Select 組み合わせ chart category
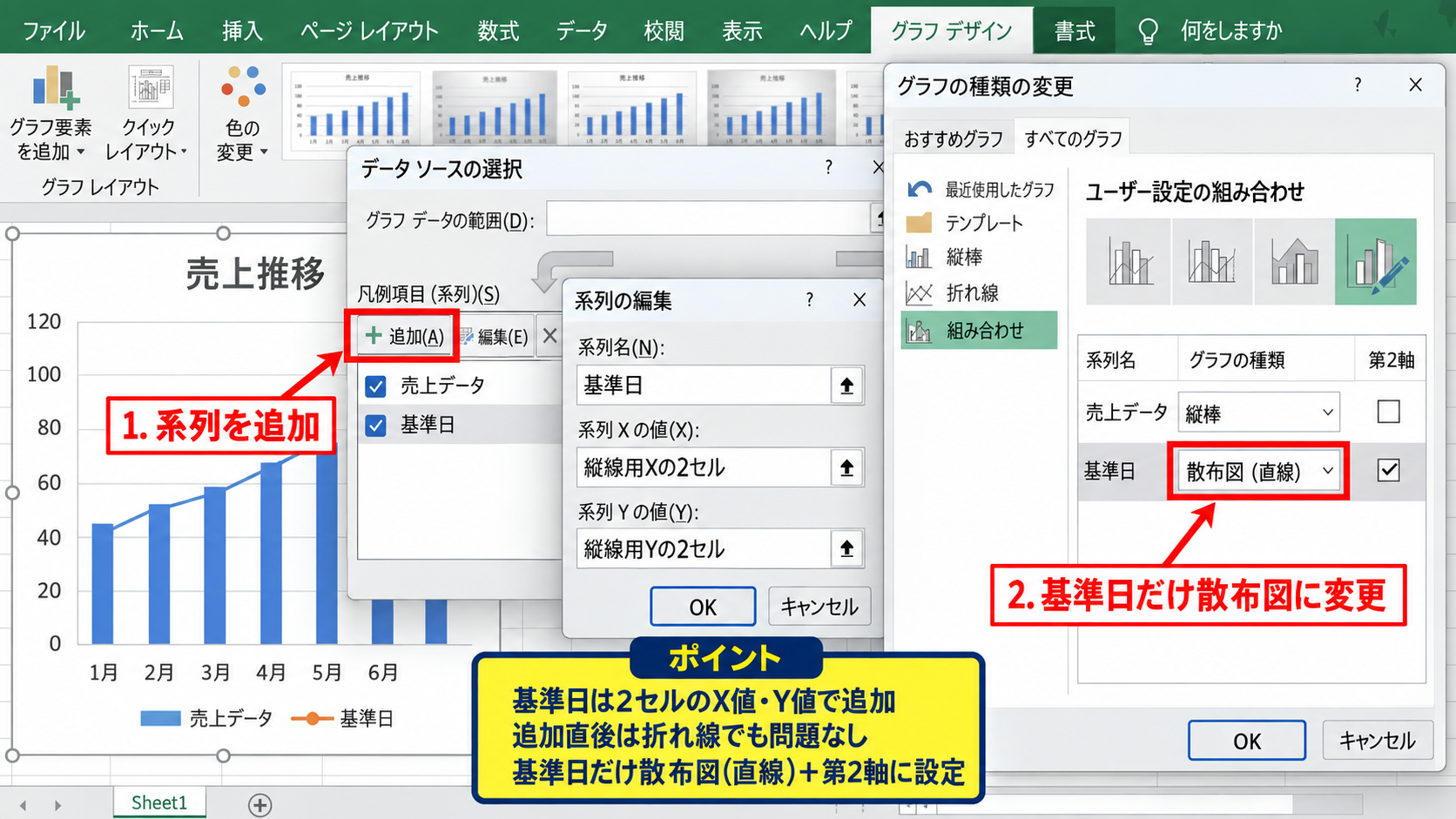This screenshot has width=1456, height=819. click(x=979, y=330)
